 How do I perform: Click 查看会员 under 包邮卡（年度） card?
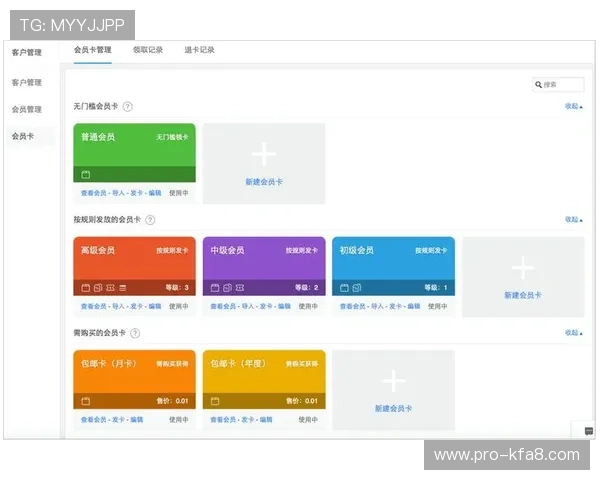pos(223,420)
